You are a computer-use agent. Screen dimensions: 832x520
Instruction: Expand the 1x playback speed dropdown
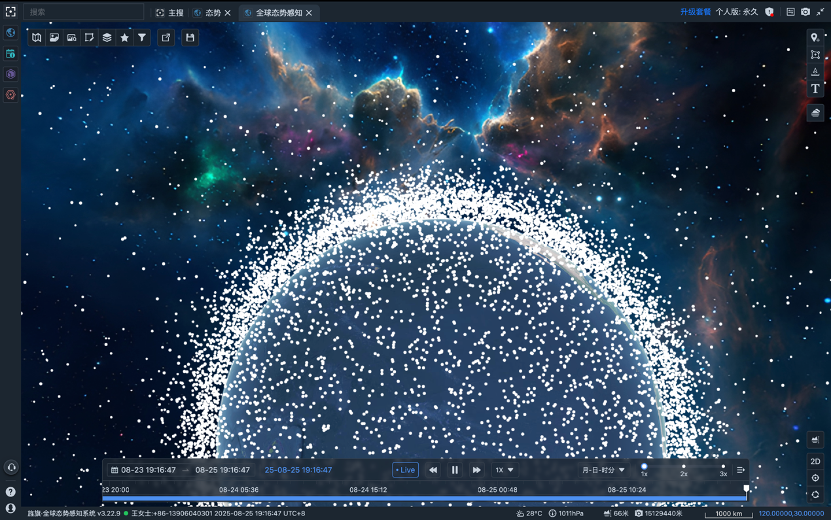click(x=504, y=470)
